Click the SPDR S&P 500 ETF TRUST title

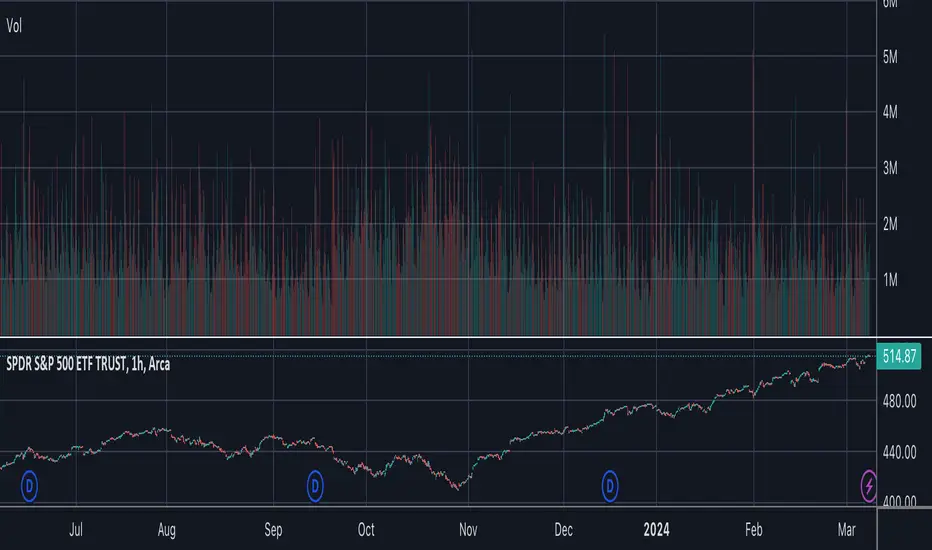88,364
